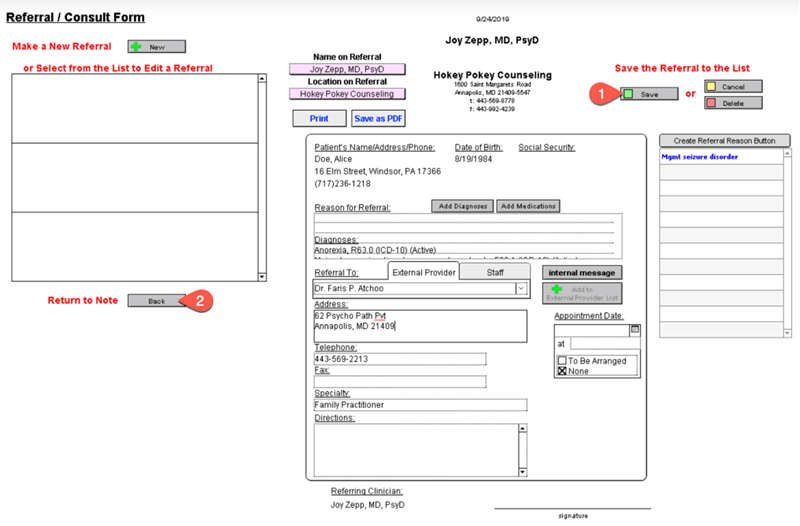This screenshot has height=526, width=800.
Task: Click Save as PDF
Action: (378, 118)
